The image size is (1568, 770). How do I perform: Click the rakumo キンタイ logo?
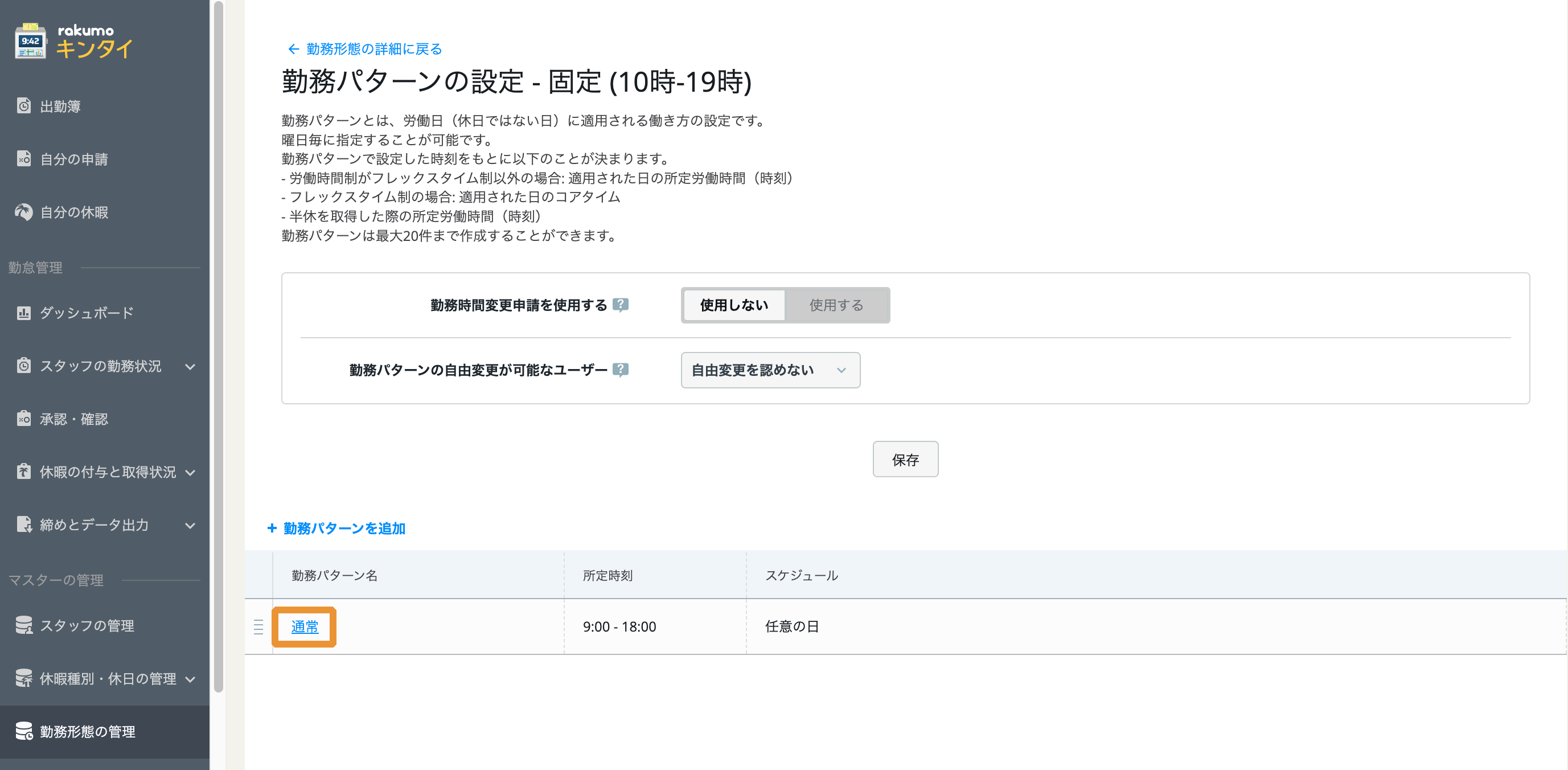pos(73,41)
